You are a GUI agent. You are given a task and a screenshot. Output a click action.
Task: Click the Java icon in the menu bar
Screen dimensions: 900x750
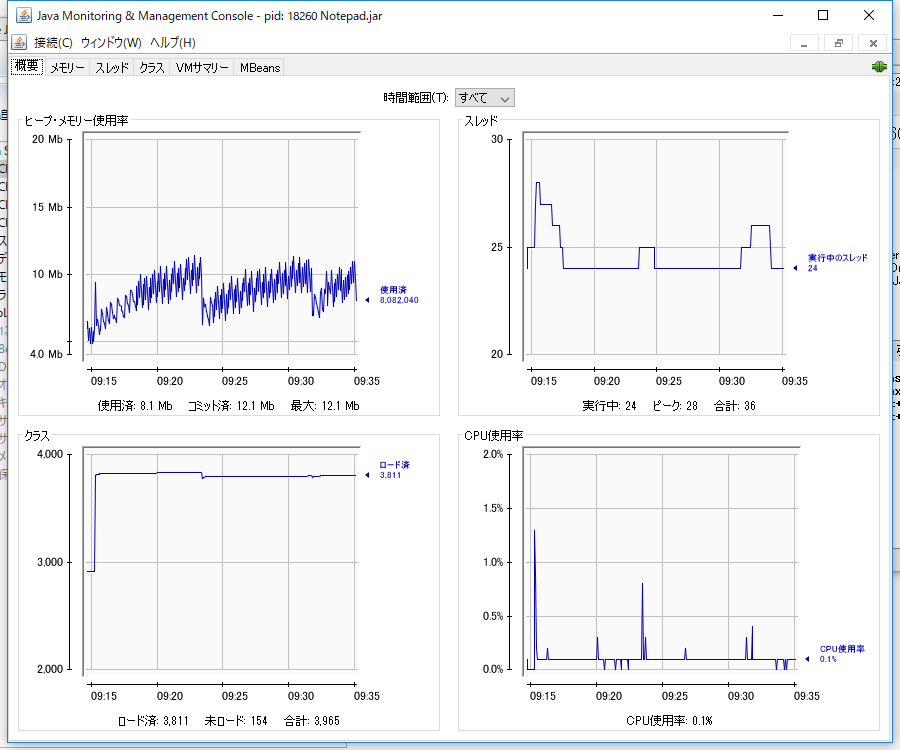point(19,42)
